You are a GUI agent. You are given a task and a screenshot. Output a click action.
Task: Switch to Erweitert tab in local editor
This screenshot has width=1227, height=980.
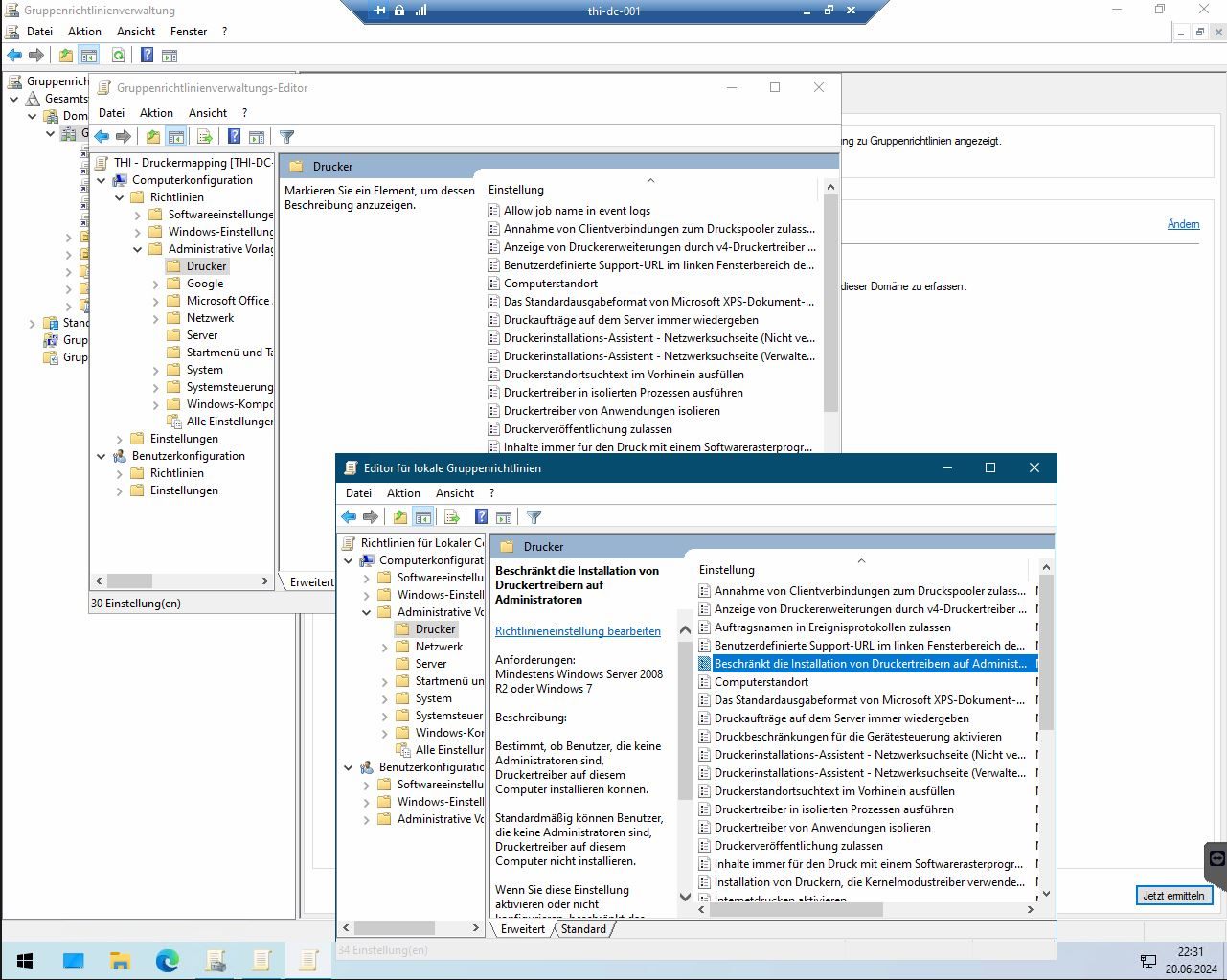(523, 929)
